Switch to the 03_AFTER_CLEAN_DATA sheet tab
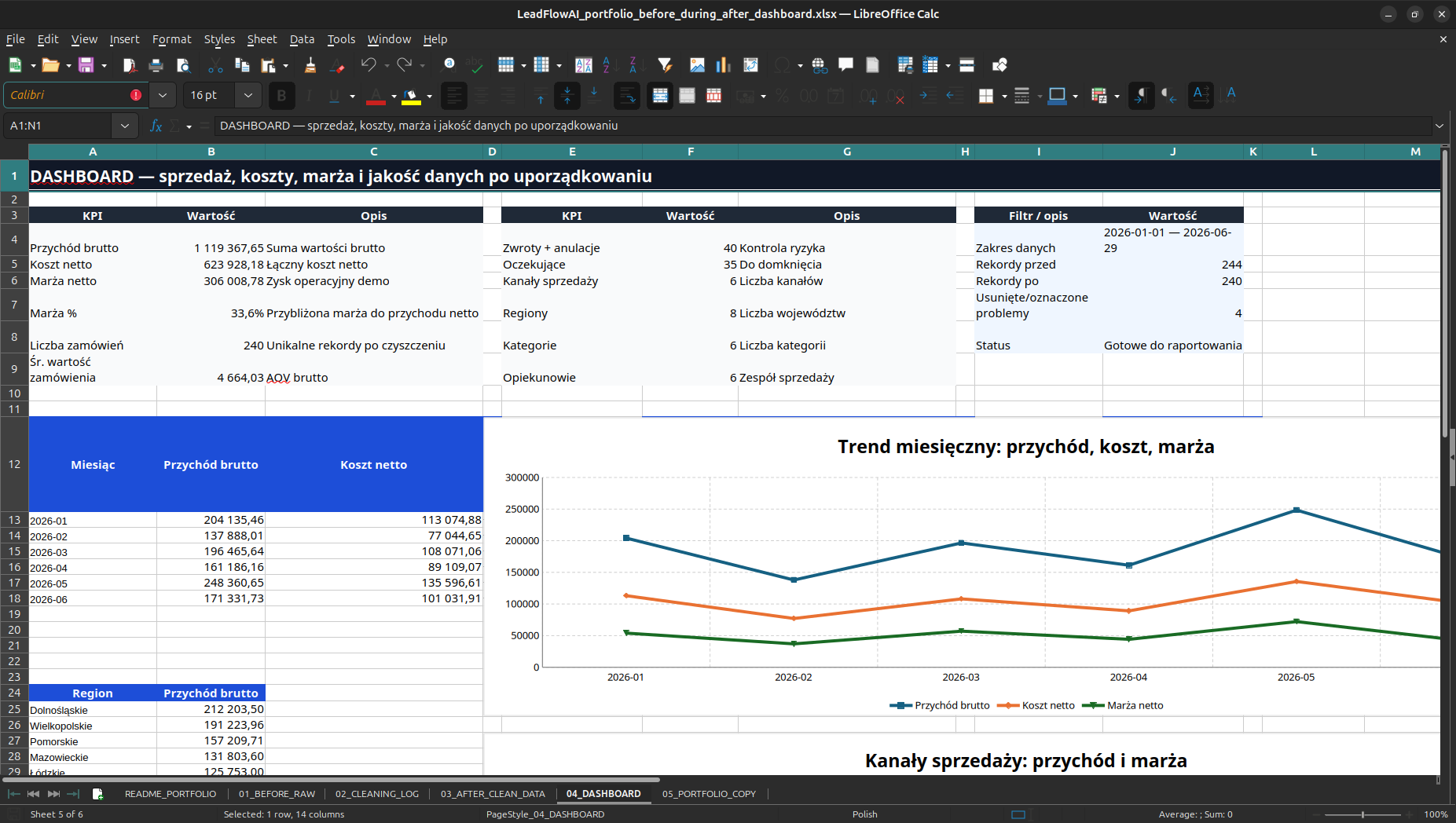This screenshot has height=823, width=1456. (x=493, y=794)
